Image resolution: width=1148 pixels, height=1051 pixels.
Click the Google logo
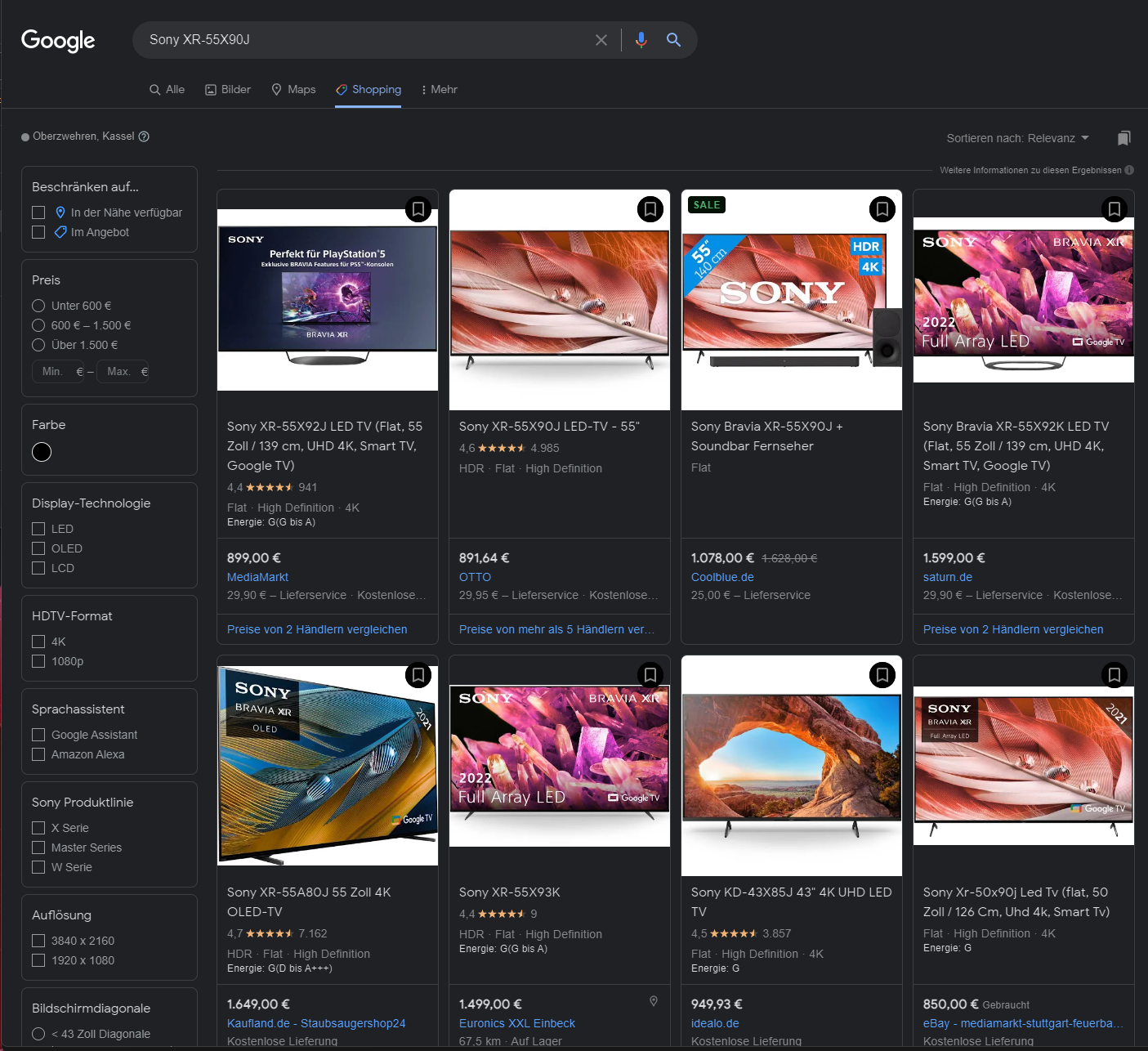(58, 40)
